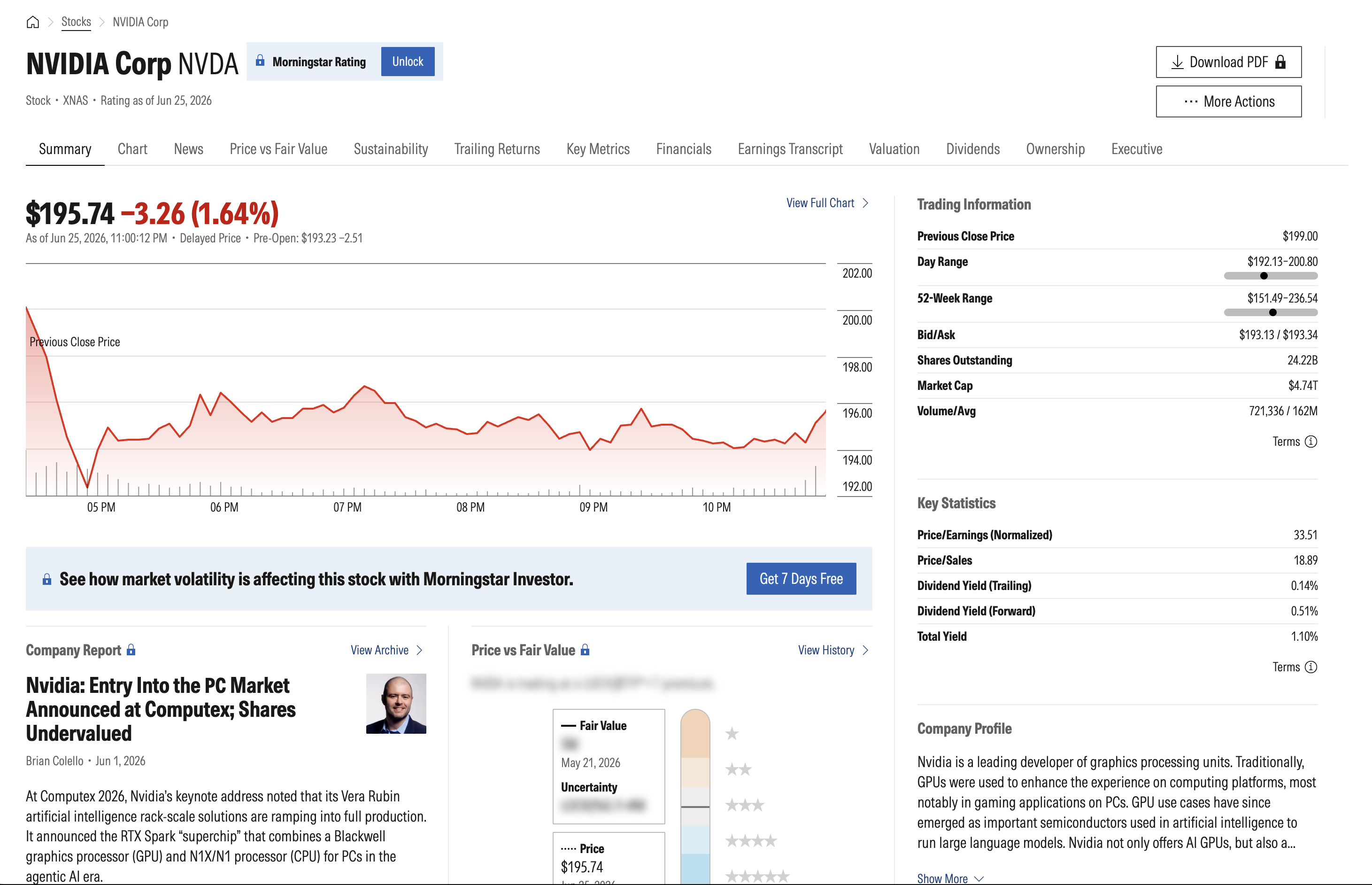1372x885 pixels.
Task: Select the Summary tab
Action: (65, 149)
